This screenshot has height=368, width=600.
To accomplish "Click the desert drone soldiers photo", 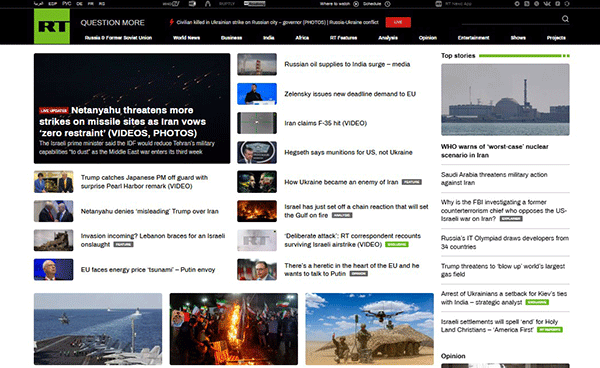I will tap(370, 329).
